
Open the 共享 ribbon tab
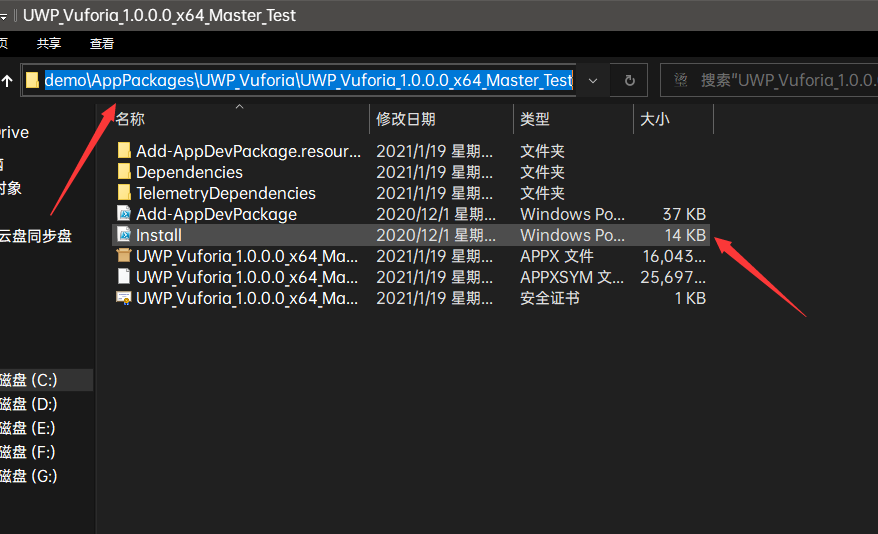click(49, 44)
